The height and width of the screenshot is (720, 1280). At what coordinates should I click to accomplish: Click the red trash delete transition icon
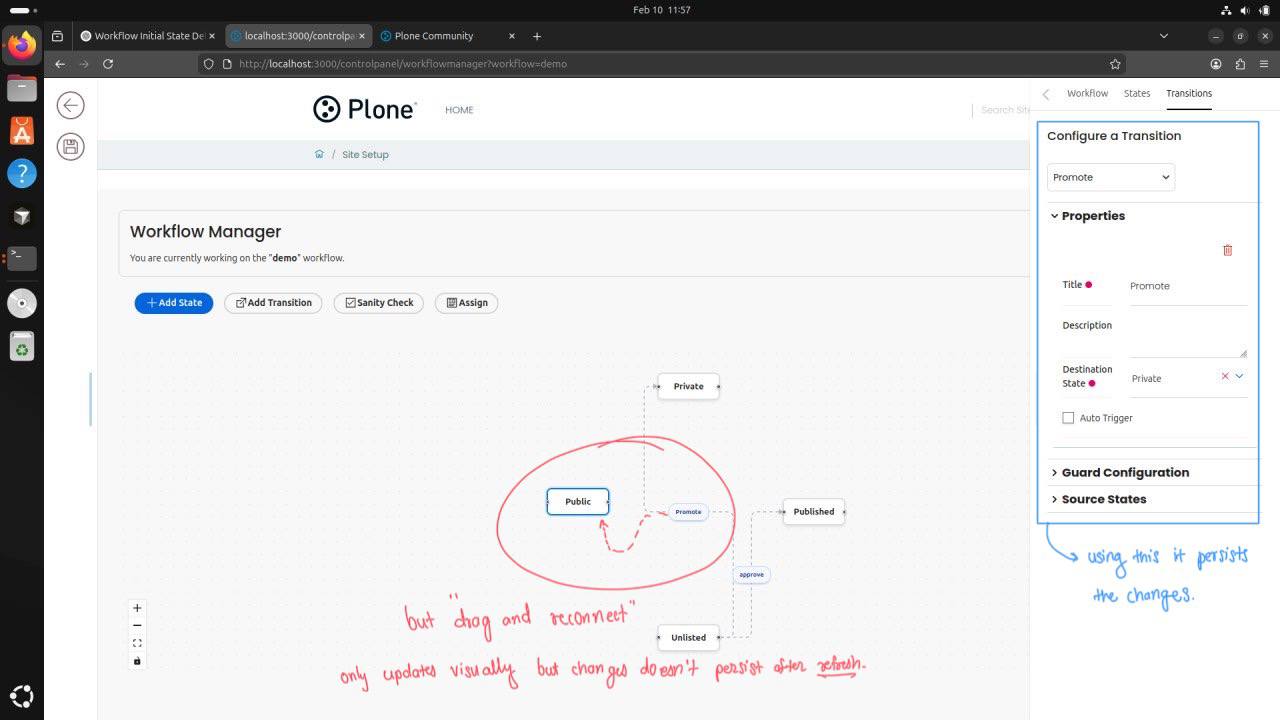tap(1228, 250)
